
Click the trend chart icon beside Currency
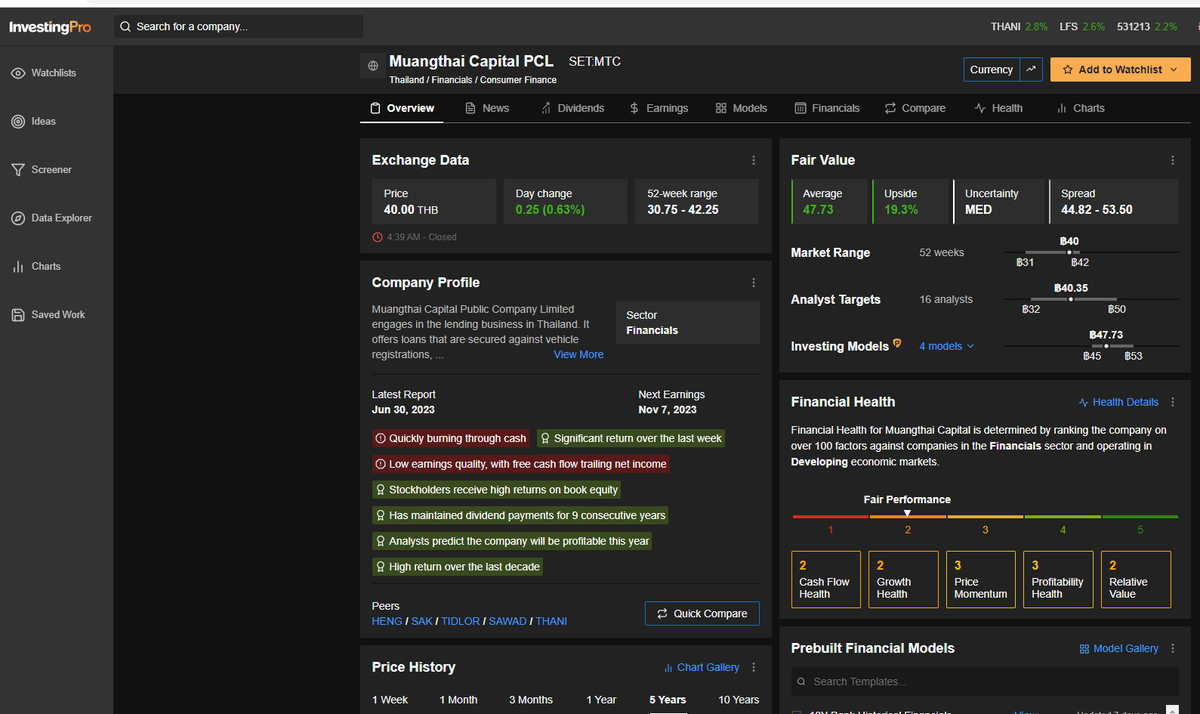(1031, 69)
